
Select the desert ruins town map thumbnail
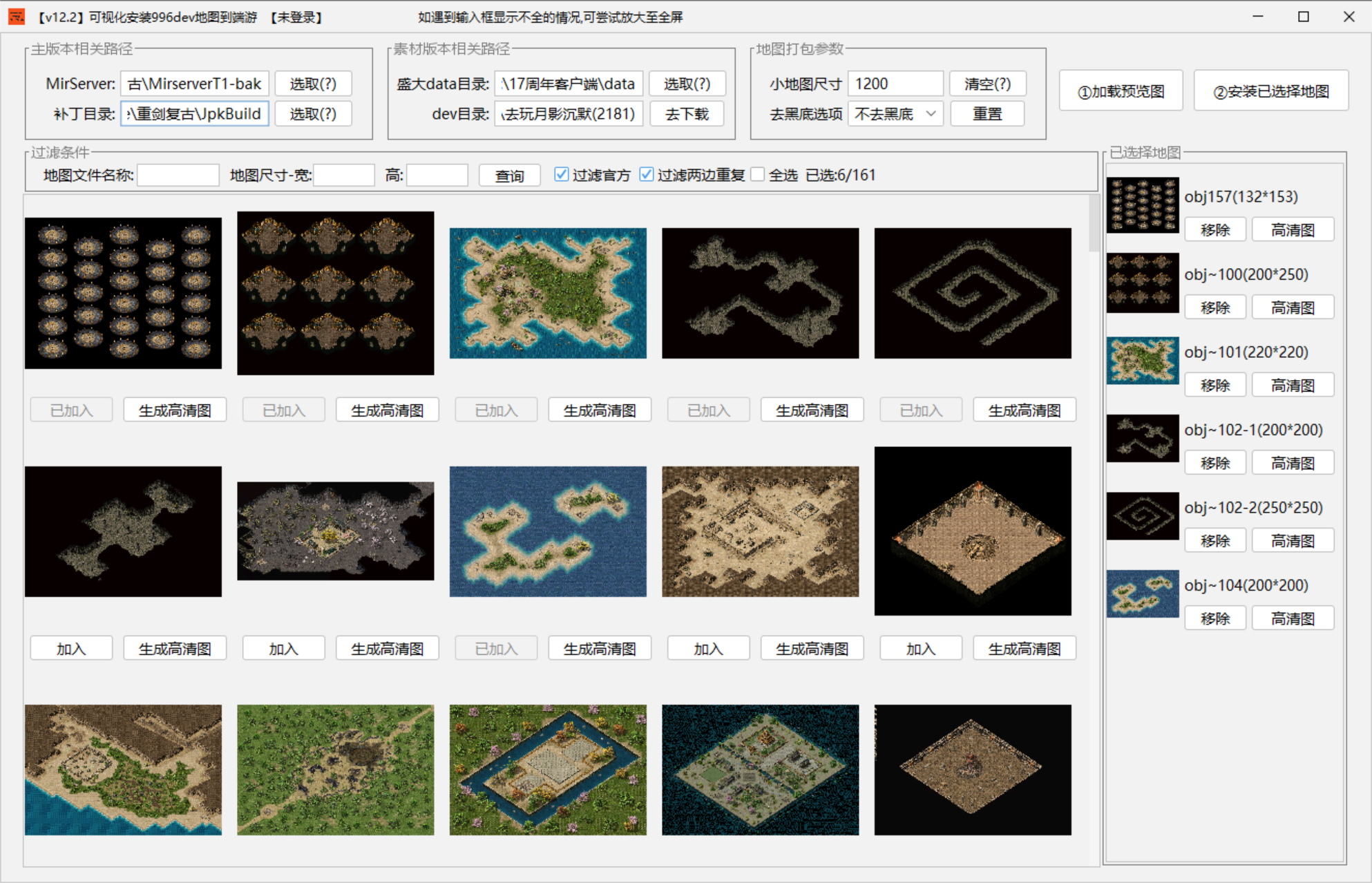coord(761,531)
